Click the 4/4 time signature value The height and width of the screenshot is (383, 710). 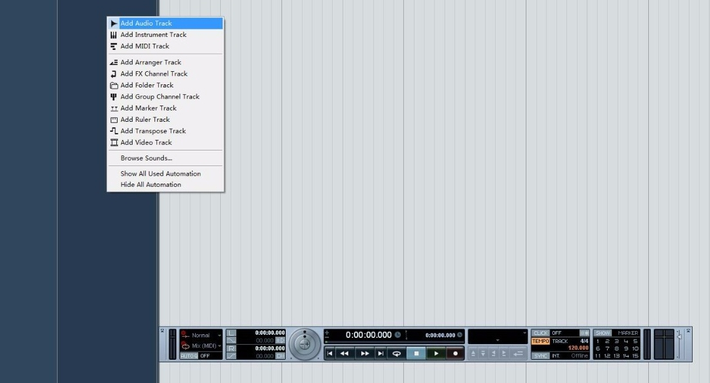[x=584, y=341]
